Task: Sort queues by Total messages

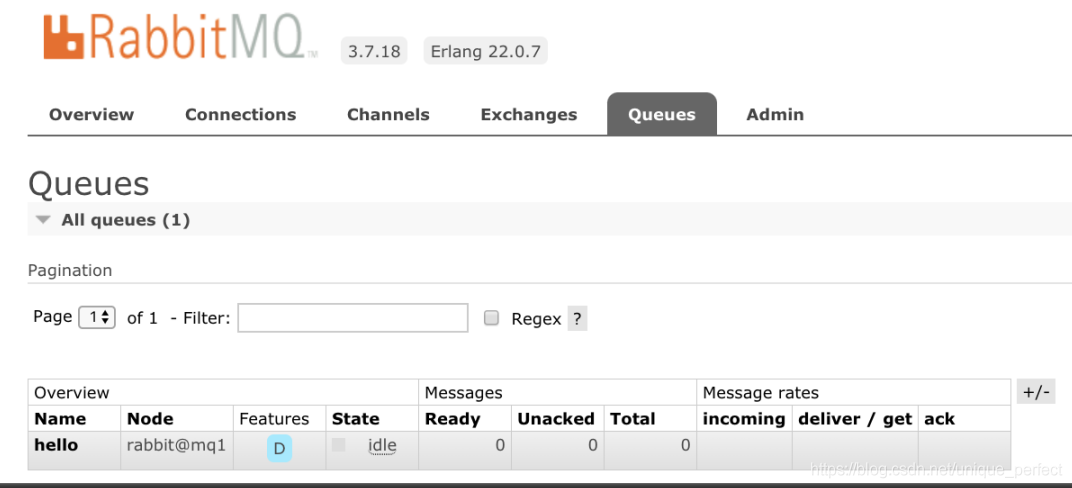Action: coord(632,419)
